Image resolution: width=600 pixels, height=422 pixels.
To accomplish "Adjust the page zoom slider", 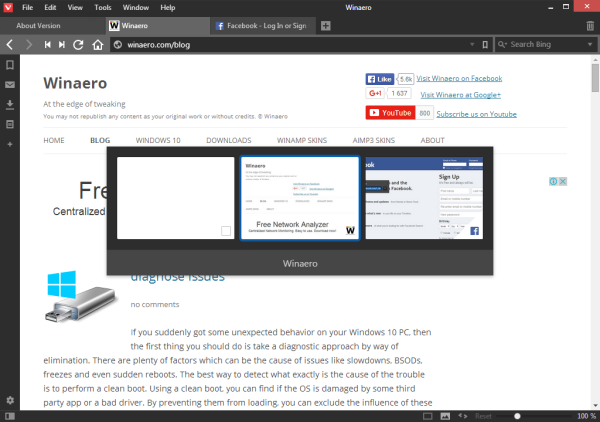I will click(x=517, y=416).
